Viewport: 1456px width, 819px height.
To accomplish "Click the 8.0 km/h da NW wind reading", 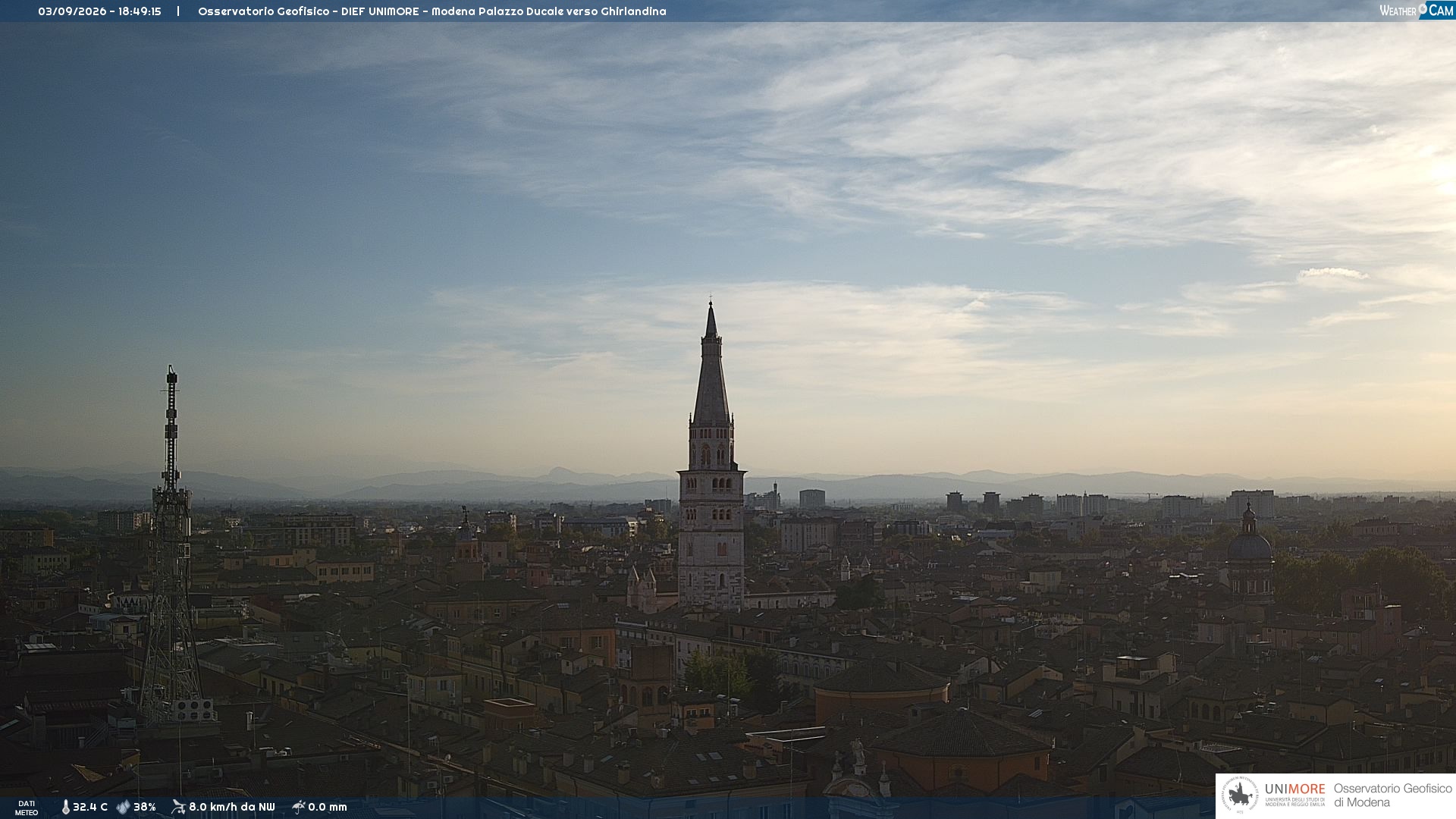I will [232, 807].
